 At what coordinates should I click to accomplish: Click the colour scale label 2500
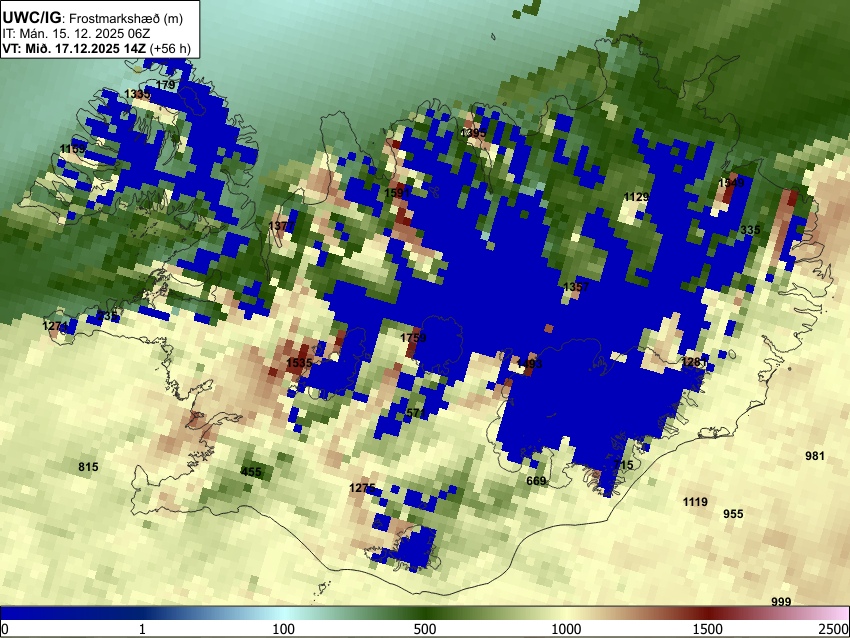click(834, 629)
